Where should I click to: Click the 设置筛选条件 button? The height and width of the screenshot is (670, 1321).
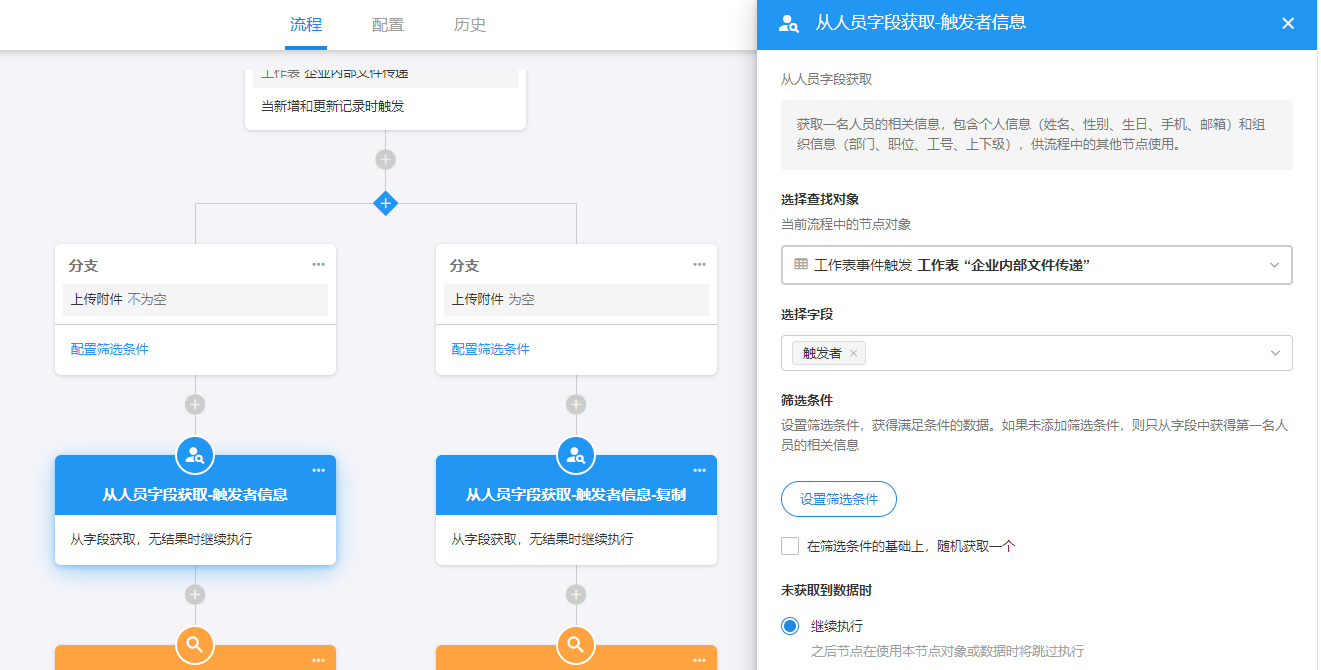click(838, 499)
